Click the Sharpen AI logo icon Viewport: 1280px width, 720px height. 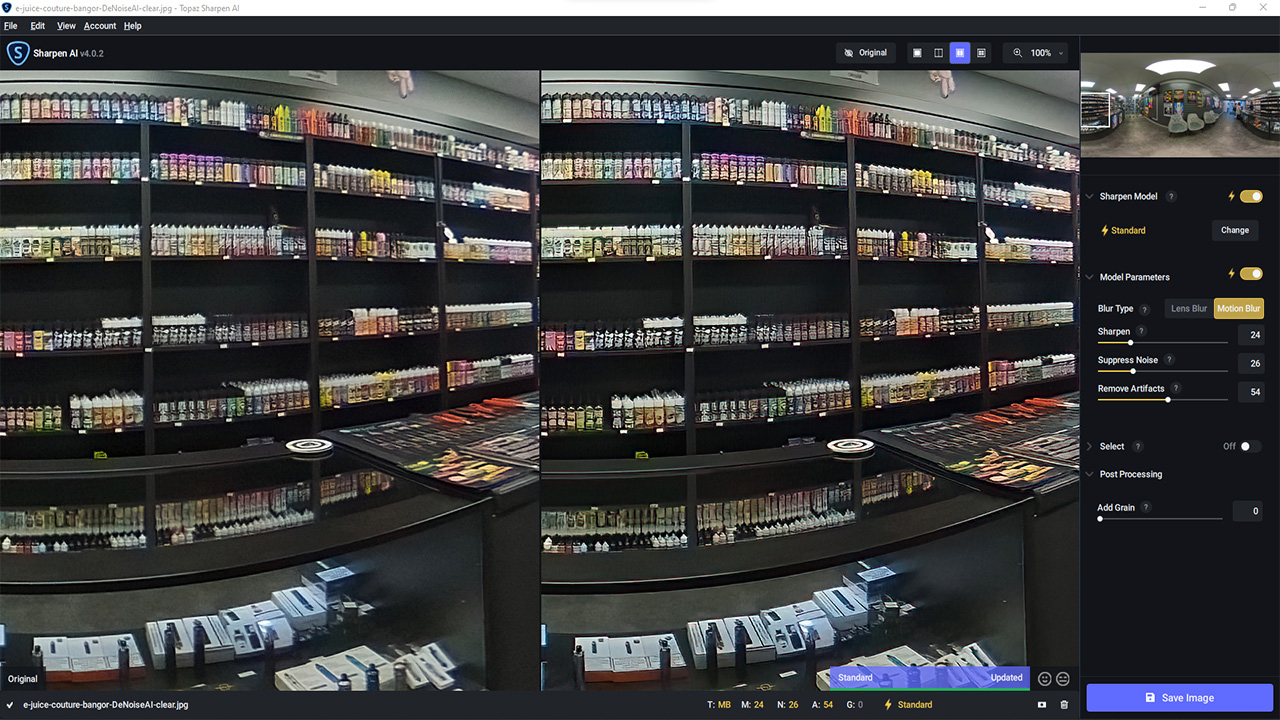[17, 53]
